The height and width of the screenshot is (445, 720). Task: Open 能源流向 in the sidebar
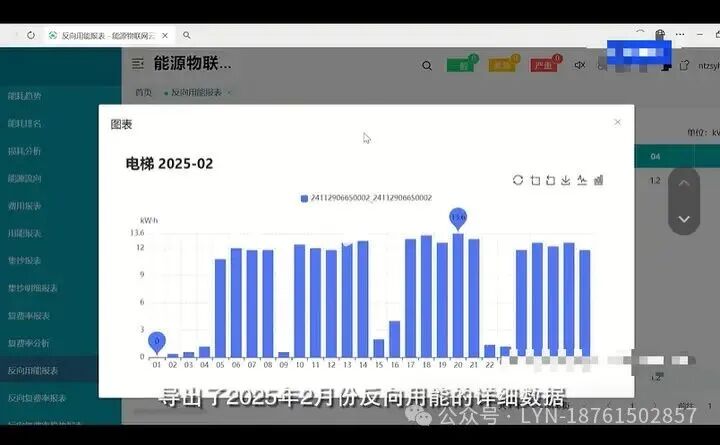point(24,178)
